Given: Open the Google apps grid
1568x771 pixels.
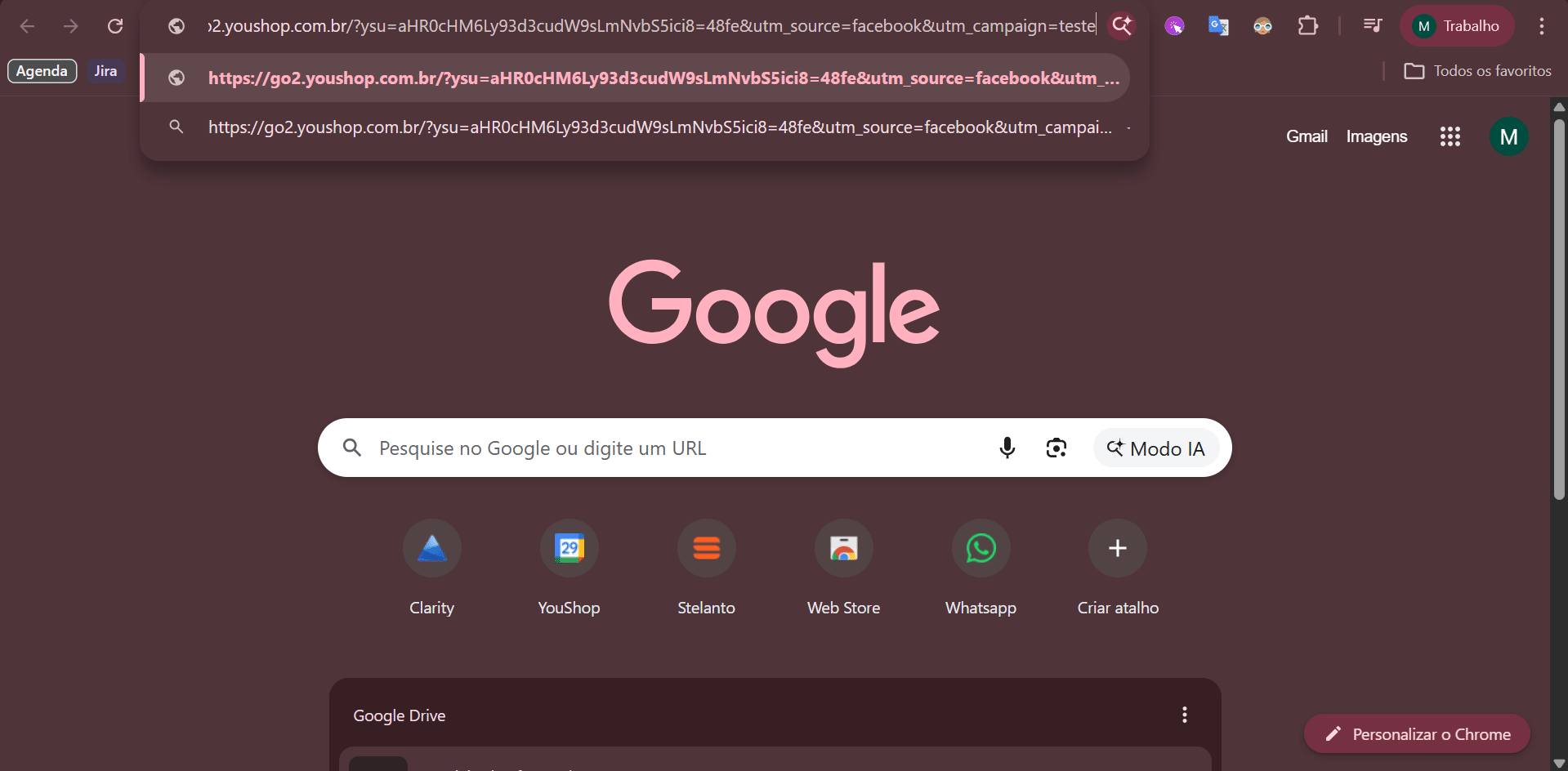Looking at the screenshot, I should [1450, 136].
